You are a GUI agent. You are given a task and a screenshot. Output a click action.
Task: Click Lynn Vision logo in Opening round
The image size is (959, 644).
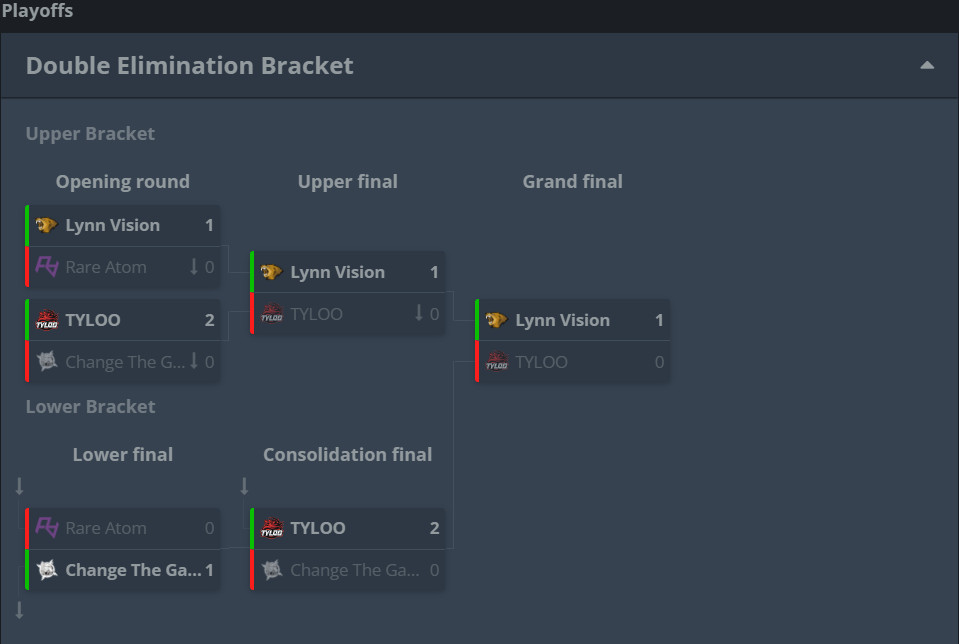[x=46, y=225]
